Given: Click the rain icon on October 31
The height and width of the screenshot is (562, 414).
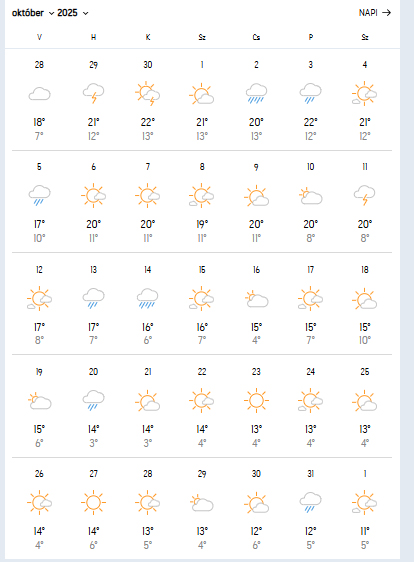Looking at the screenshot, I should [310, 502].
